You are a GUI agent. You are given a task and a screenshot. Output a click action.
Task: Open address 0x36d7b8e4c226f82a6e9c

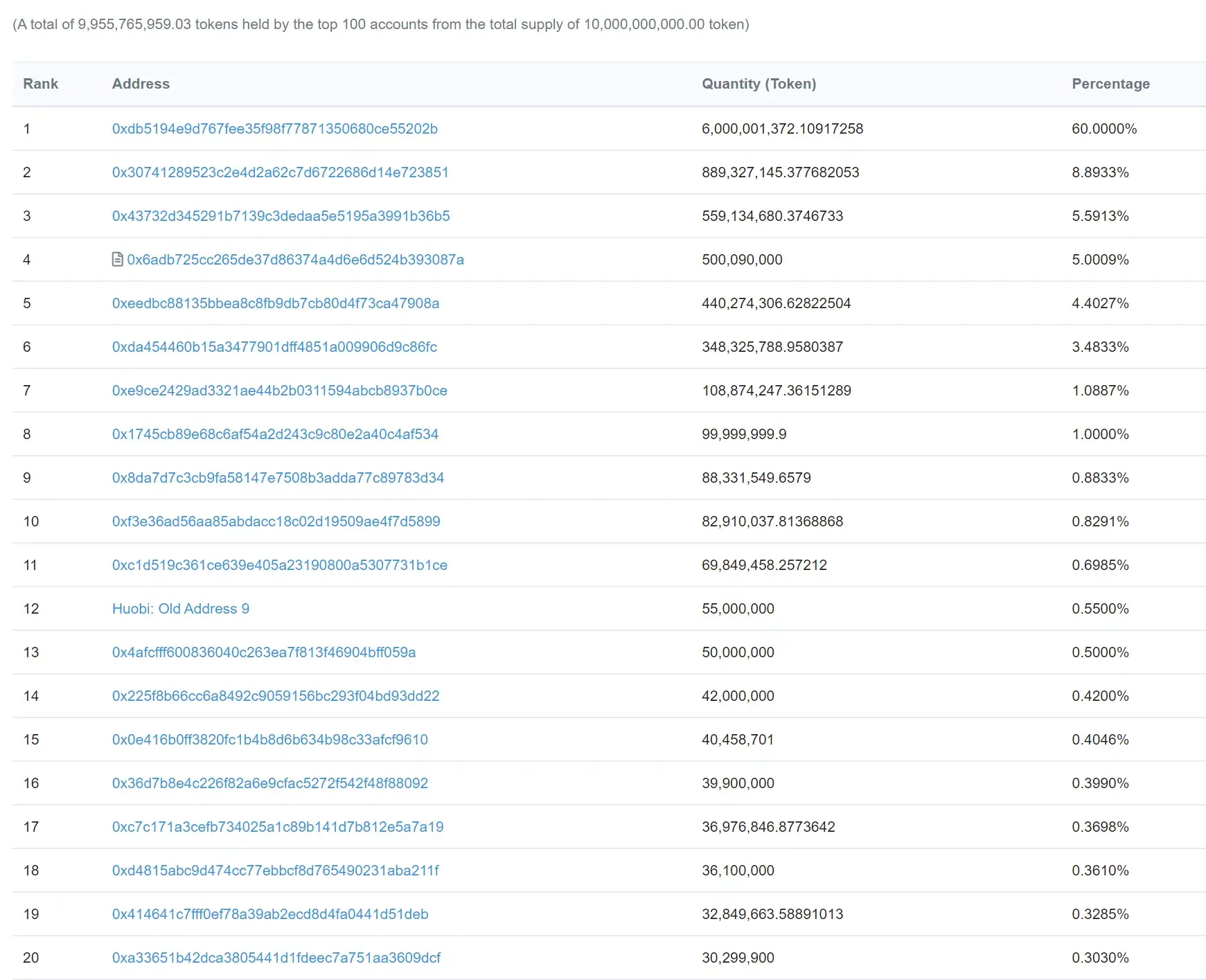pos(270,783)
